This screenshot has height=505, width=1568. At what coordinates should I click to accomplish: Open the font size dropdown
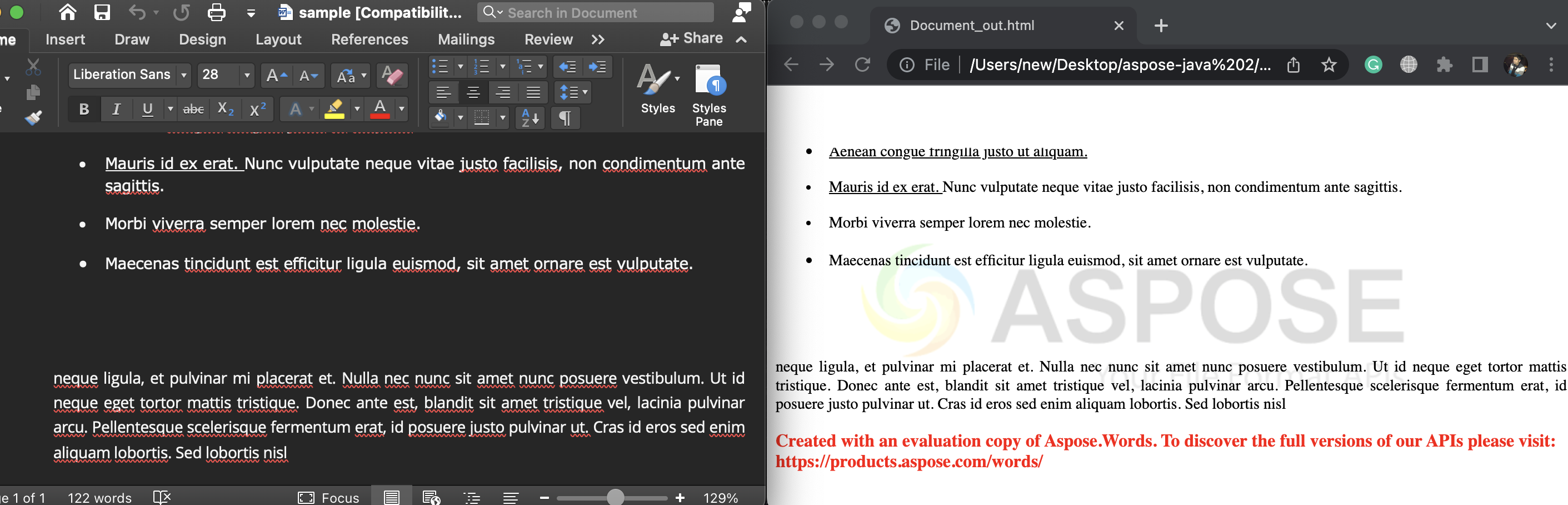(247, 75)
